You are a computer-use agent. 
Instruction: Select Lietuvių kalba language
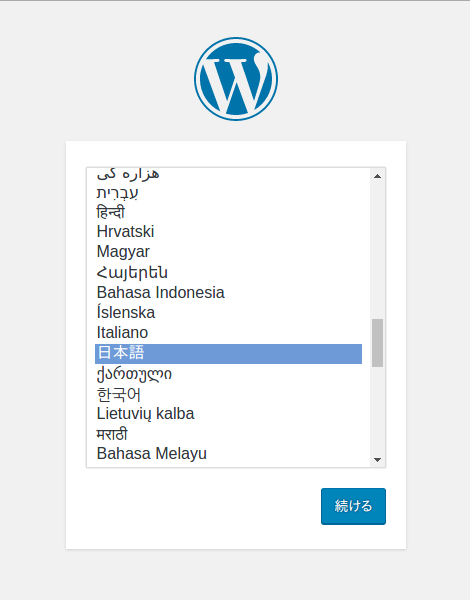(x=228, y=414)
